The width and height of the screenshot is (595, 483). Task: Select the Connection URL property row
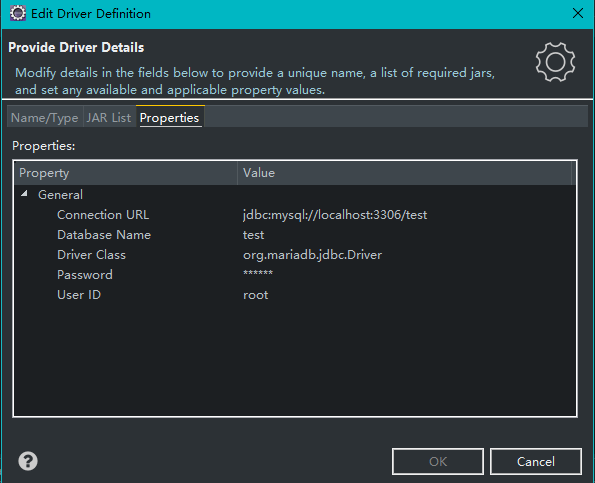coord(294,215)
